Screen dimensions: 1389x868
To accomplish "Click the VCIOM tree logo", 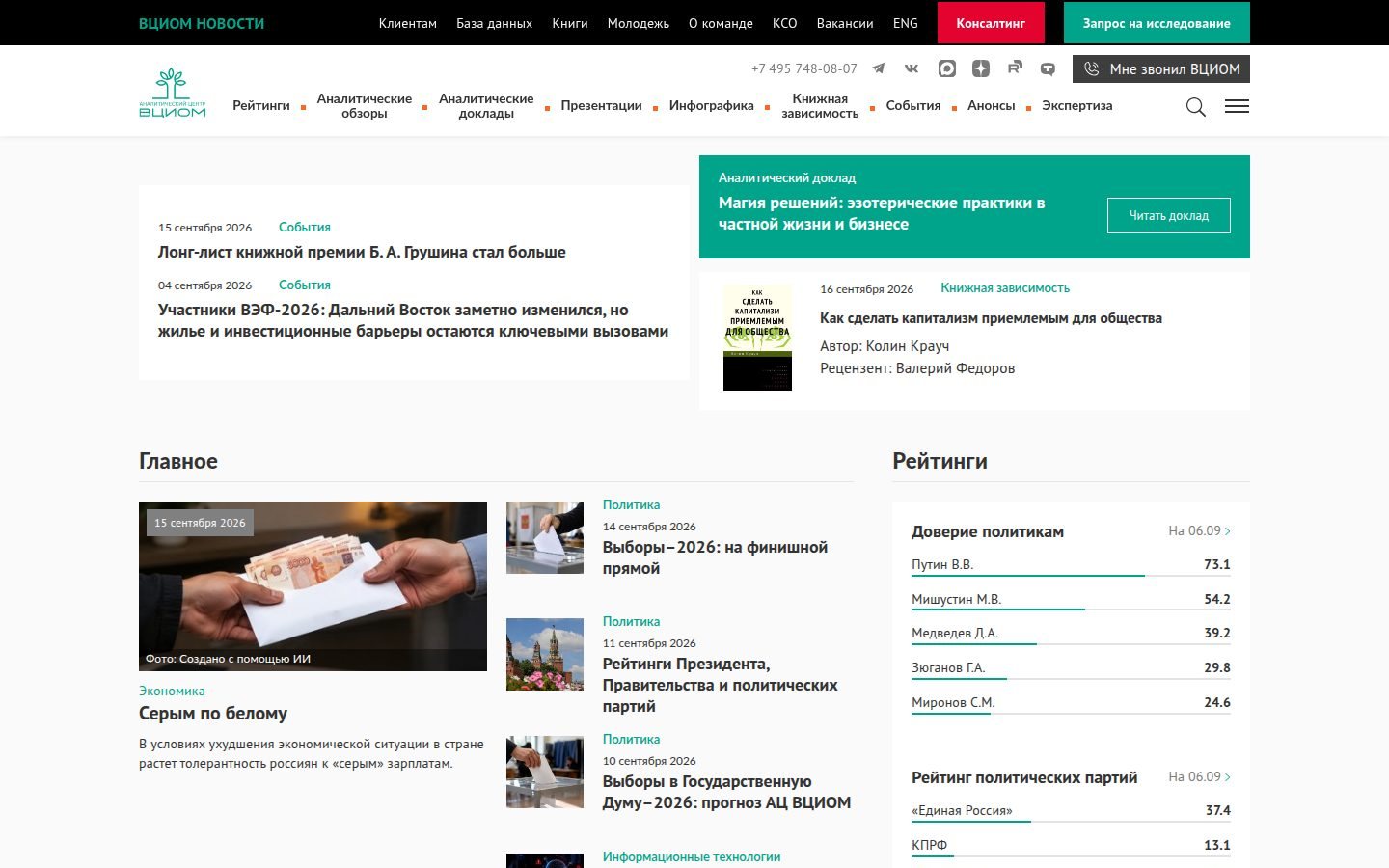I will tap(173, 94).
